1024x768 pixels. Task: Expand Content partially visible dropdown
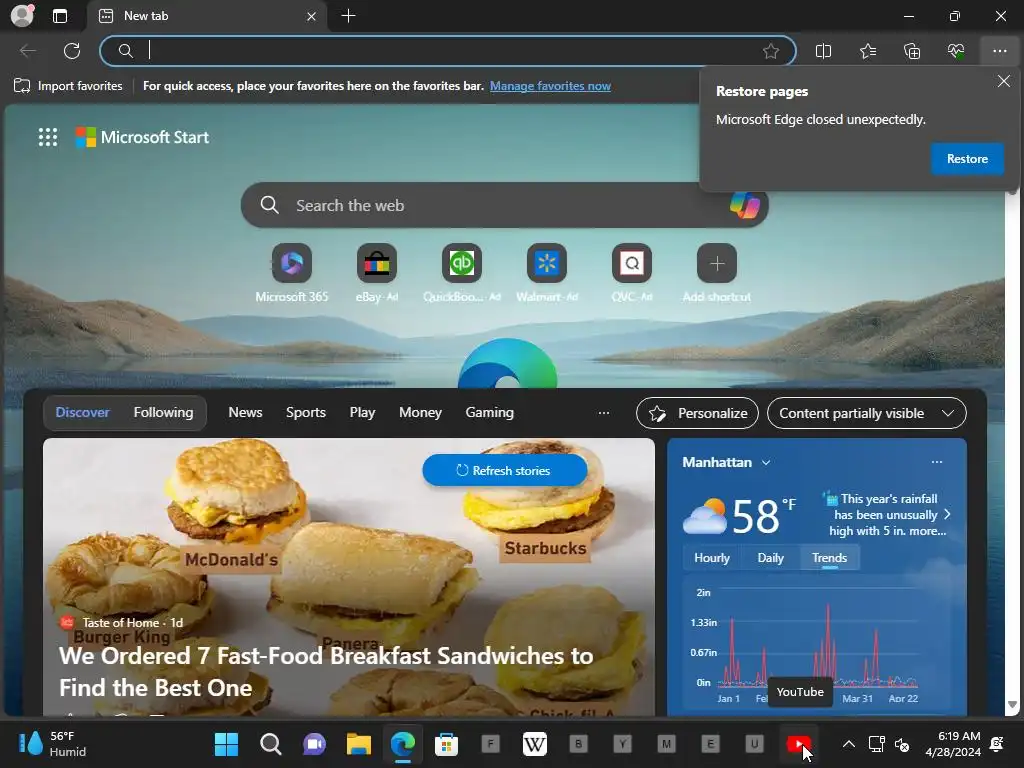pyautogui.click(x=867, y=413)
